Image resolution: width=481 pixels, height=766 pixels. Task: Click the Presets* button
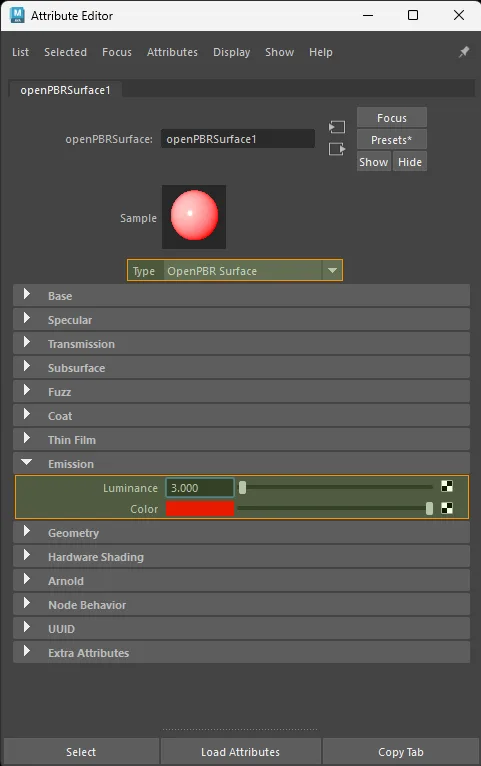(392, 140)
